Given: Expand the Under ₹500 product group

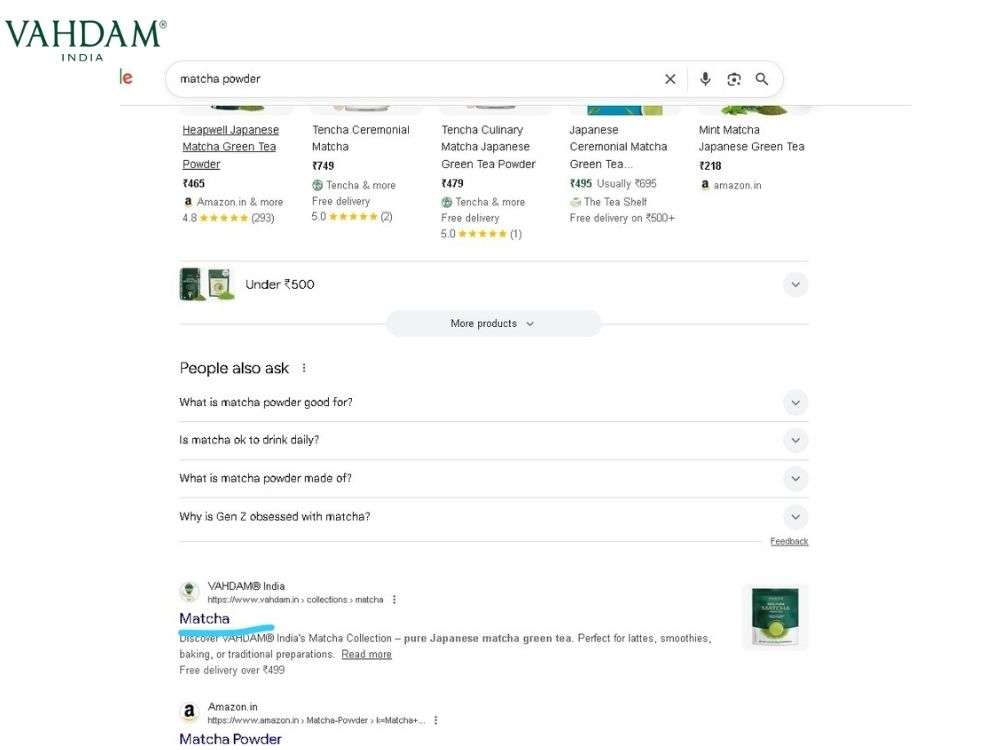Looking at the screenshot, I should point(795,285).
